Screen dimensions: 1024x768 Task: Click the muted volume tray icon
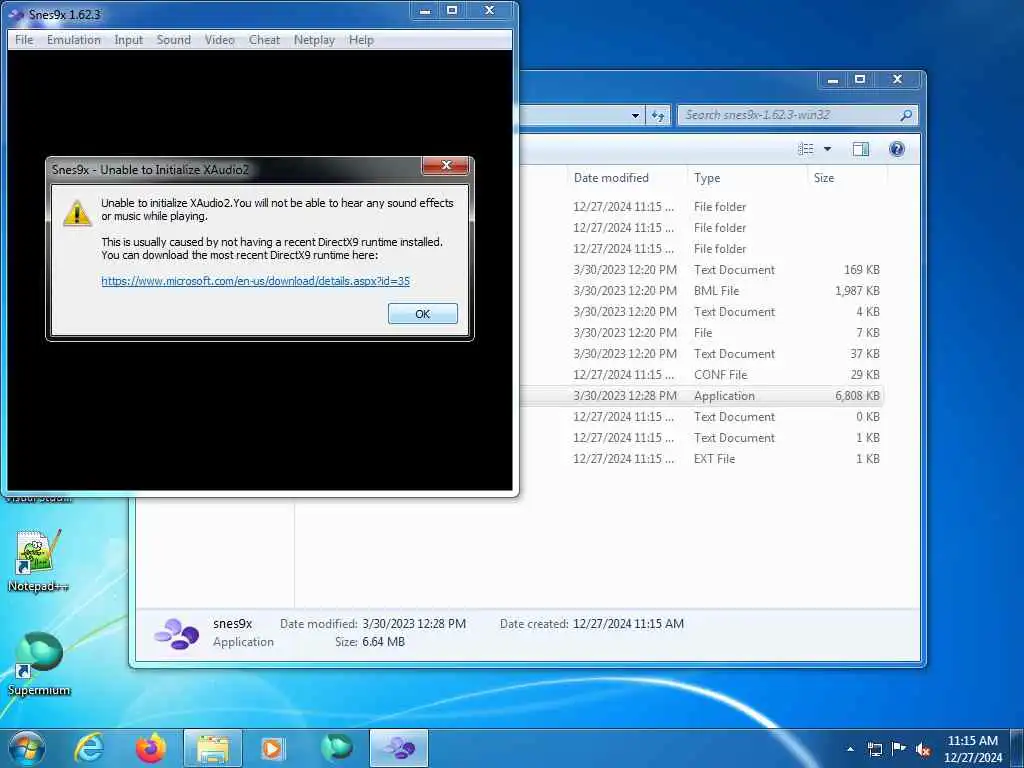923,750
